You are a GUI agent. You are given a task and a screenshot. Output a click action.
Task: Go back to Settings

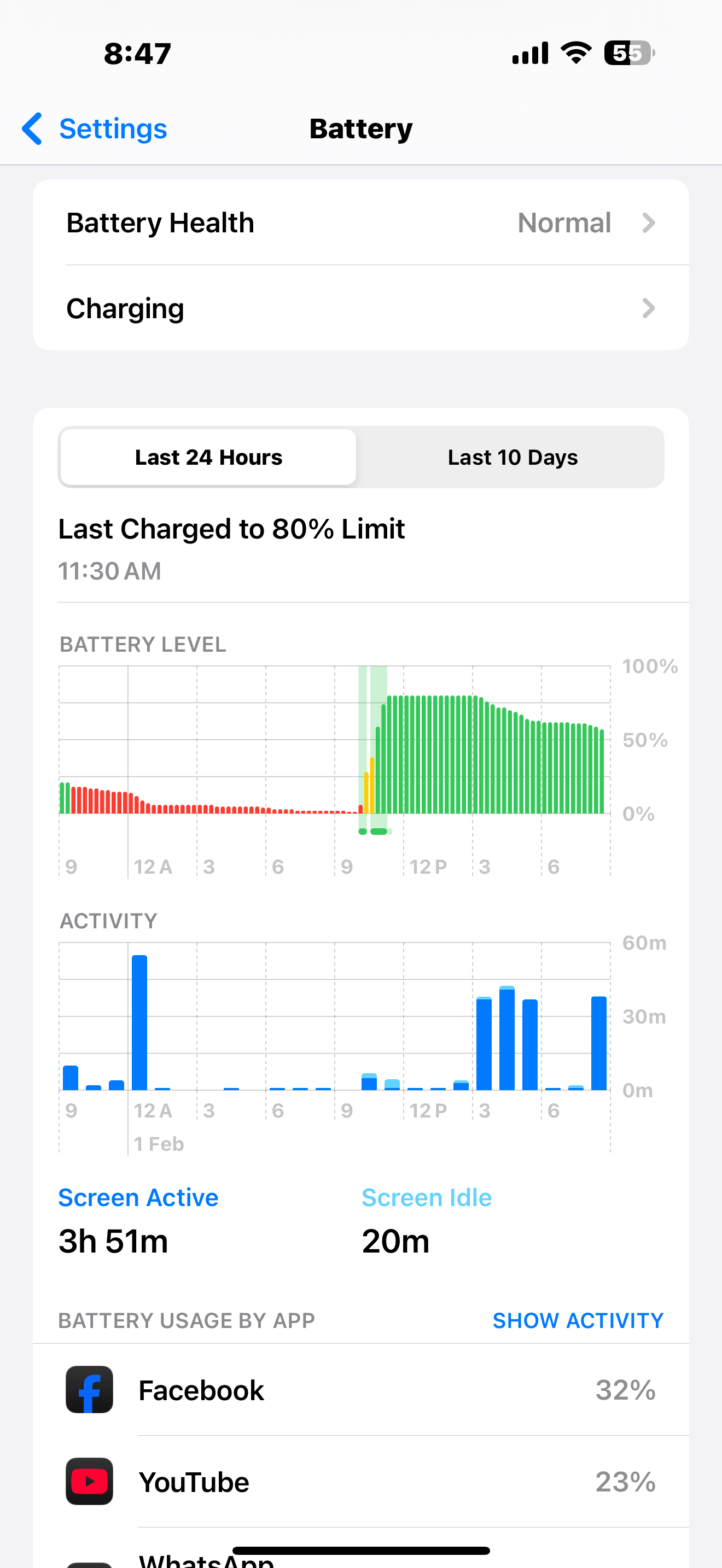113,128
